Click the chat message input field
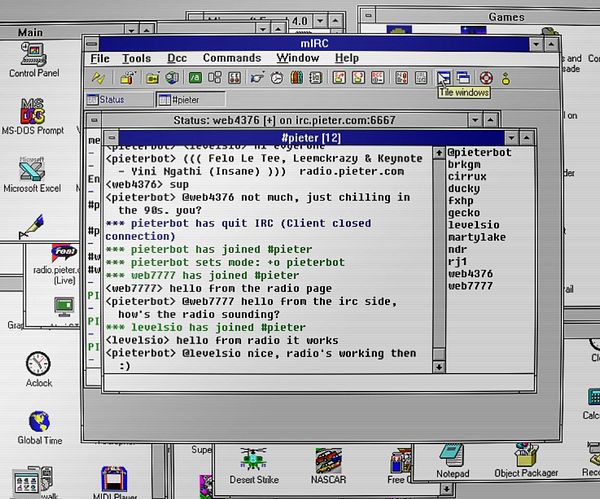The image size is (600, 499). 319,382
